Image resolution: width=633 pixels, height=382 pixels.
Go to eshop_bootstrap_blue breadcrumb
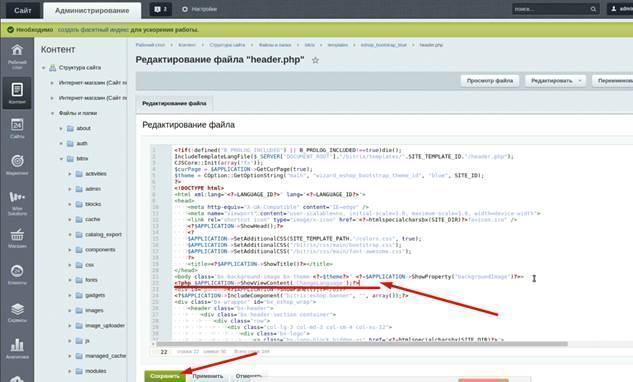[x=384, y=45]
